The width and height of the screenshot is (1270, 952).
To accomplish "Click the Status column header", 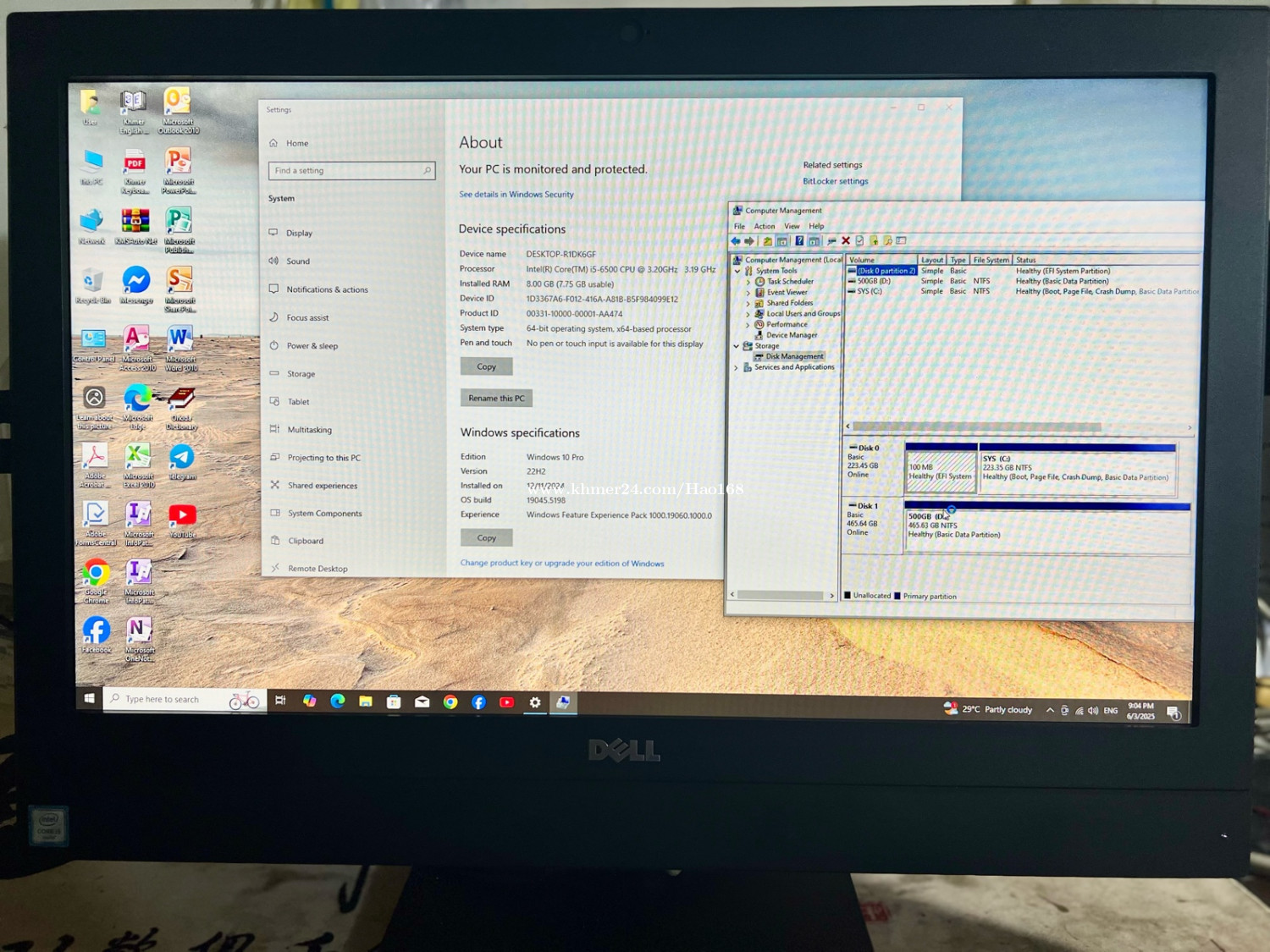I will point(1106,260).
